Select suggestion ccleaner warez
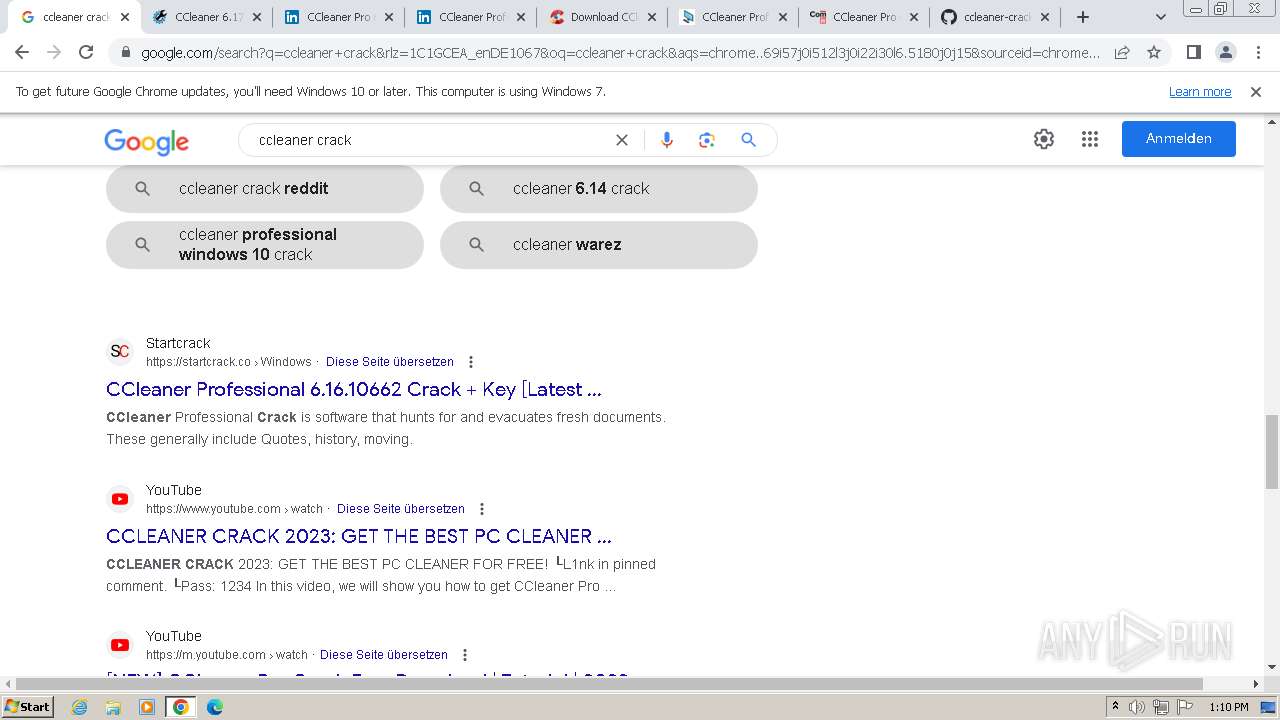The image size is (1280, 720). (599, 245)
